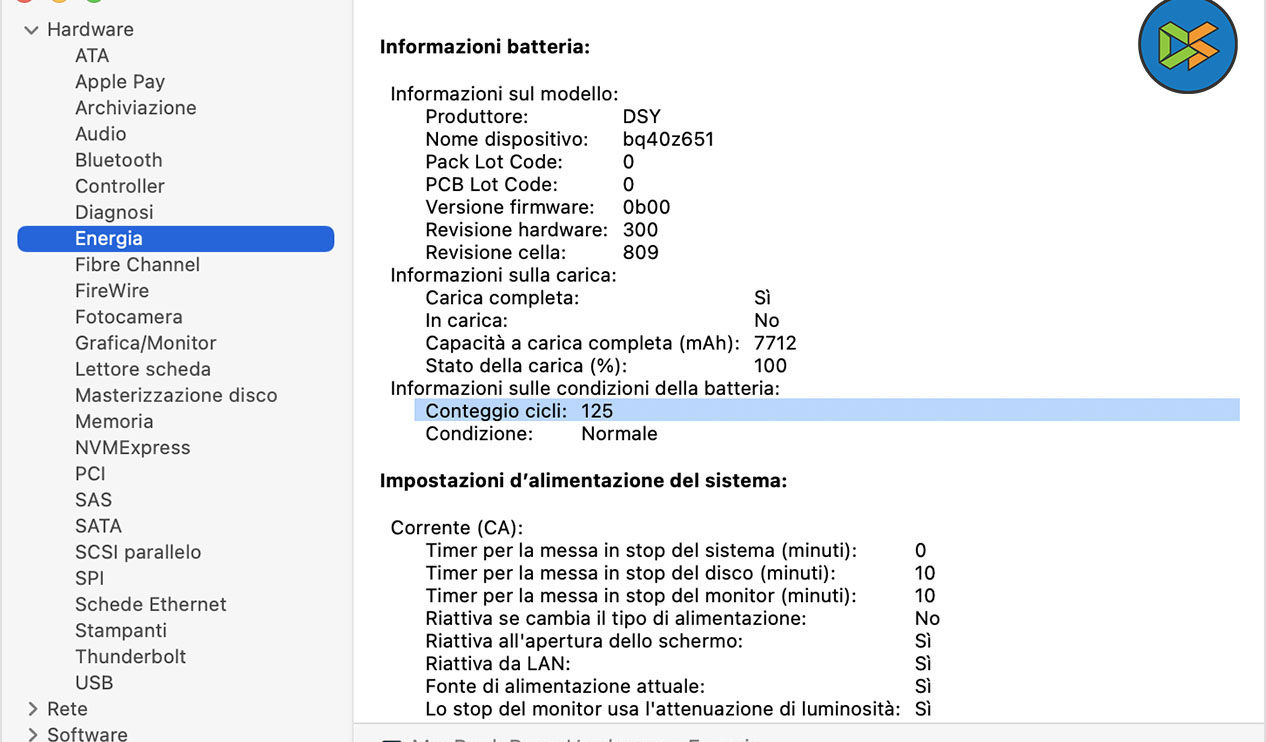The image size is (1266, 742).
Task: Select the Capacità a carica completa row
Action: (x=610, y=343)
